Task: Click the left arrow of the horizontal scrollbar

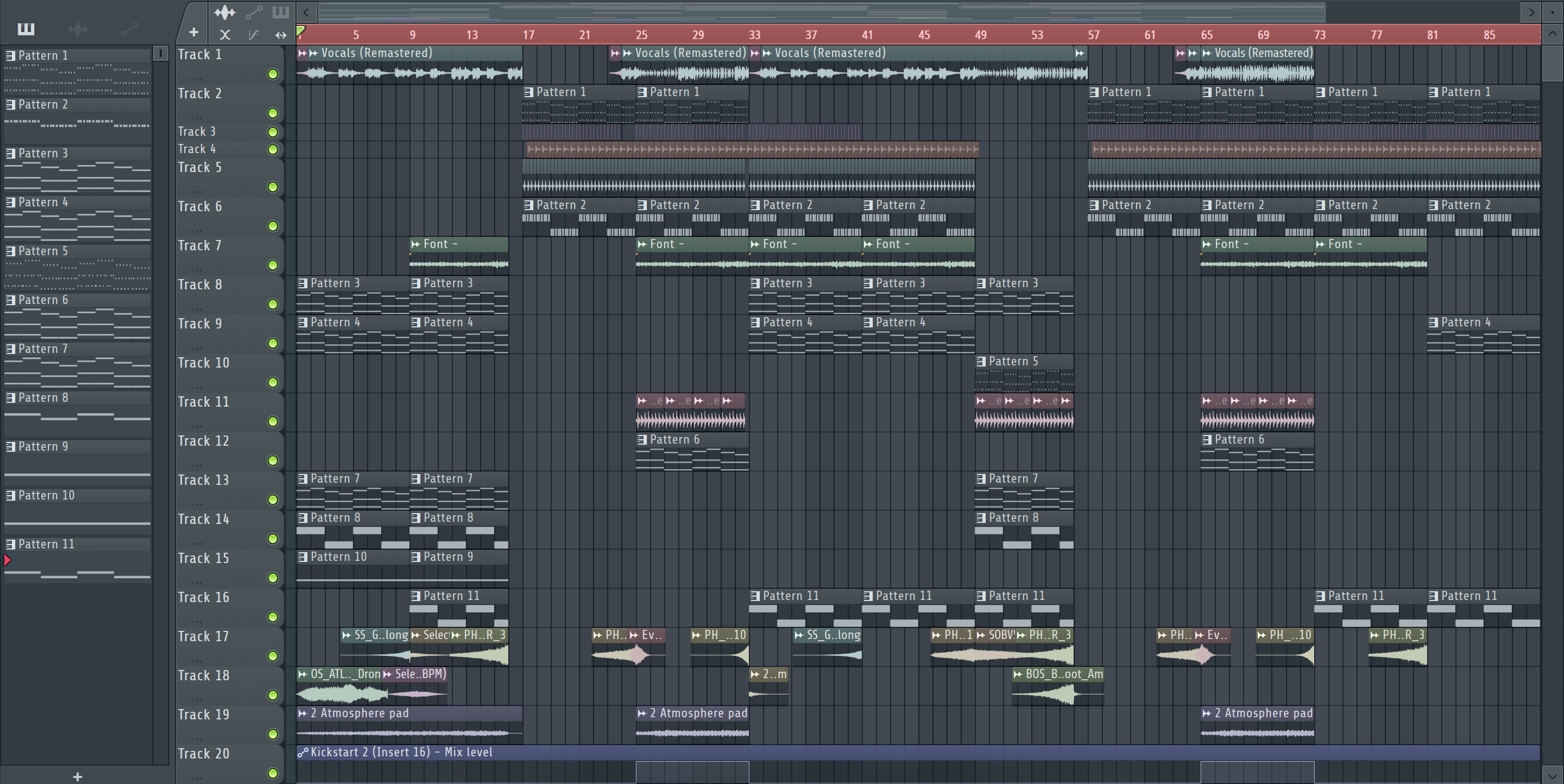Action: click(x=306, y=11)
